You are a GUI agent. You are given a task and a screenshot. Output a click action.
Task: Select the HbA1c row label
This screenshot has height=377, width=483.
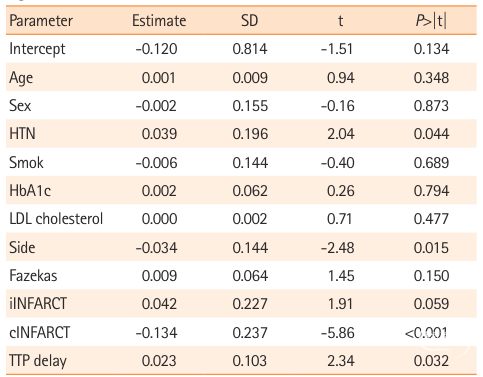pyautogui.click(x=30, y=191)
